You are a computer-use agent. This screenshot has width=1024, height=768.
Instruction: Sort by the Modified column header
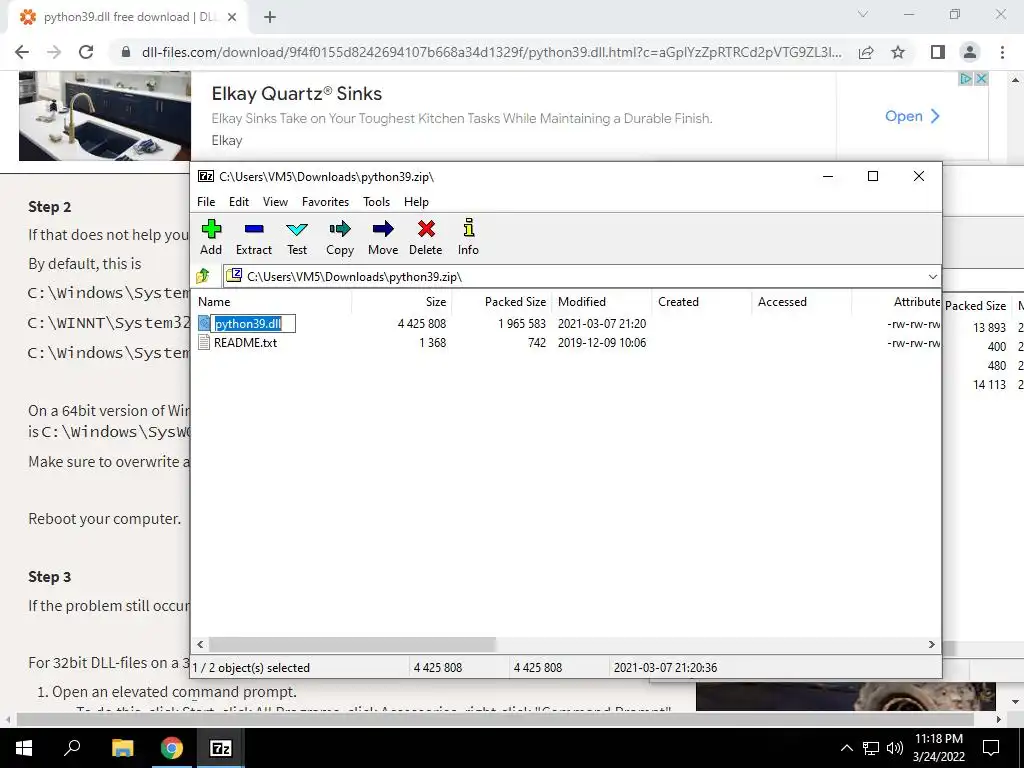pos(601,302)
